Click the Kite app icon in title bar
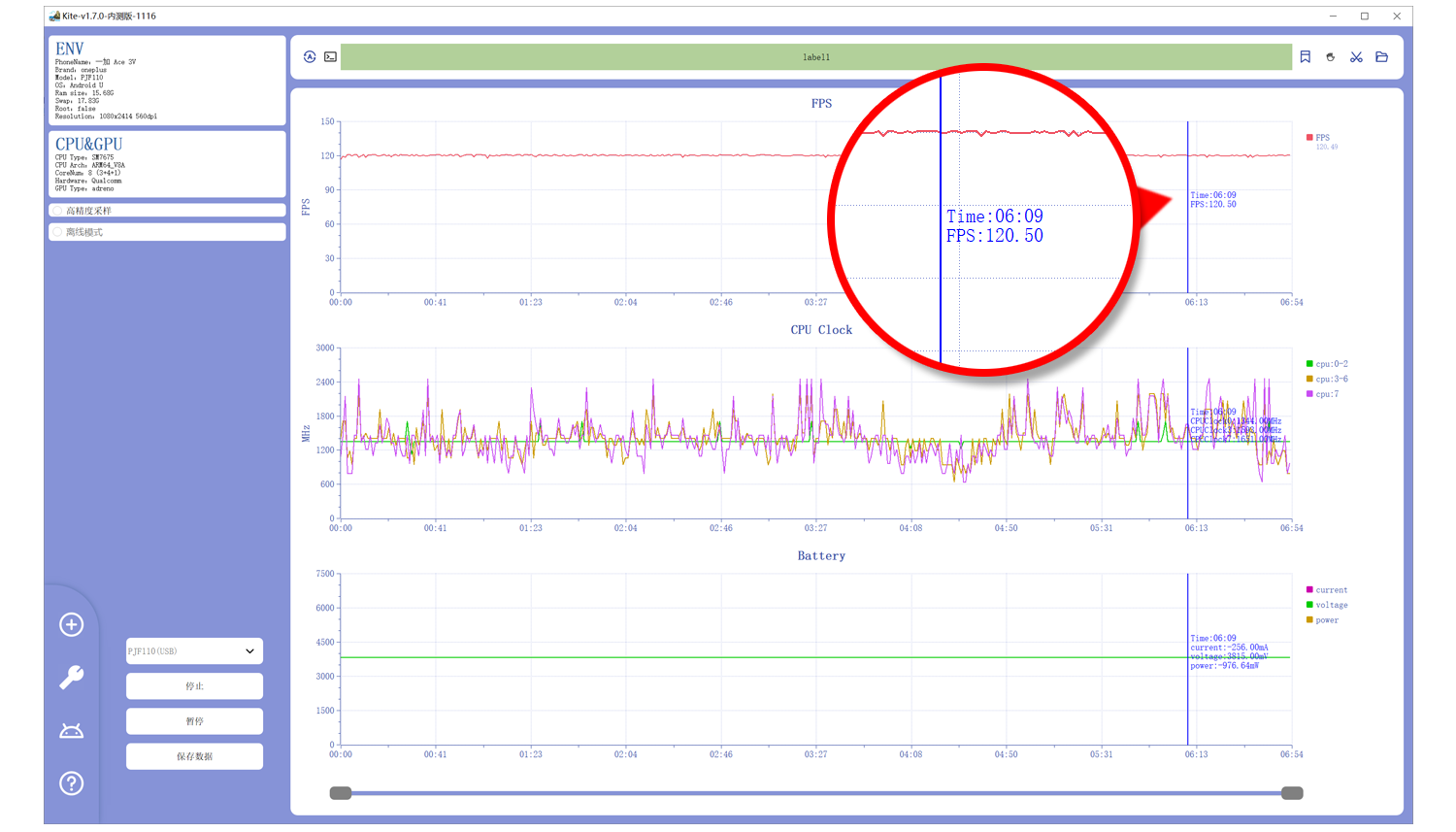The image size is (1456, 832). (x=54, y=16)
